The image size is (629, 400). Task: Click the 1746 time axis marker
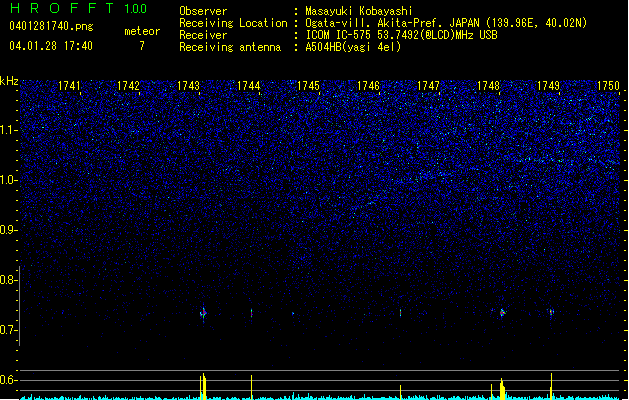(x=368, y=86)
